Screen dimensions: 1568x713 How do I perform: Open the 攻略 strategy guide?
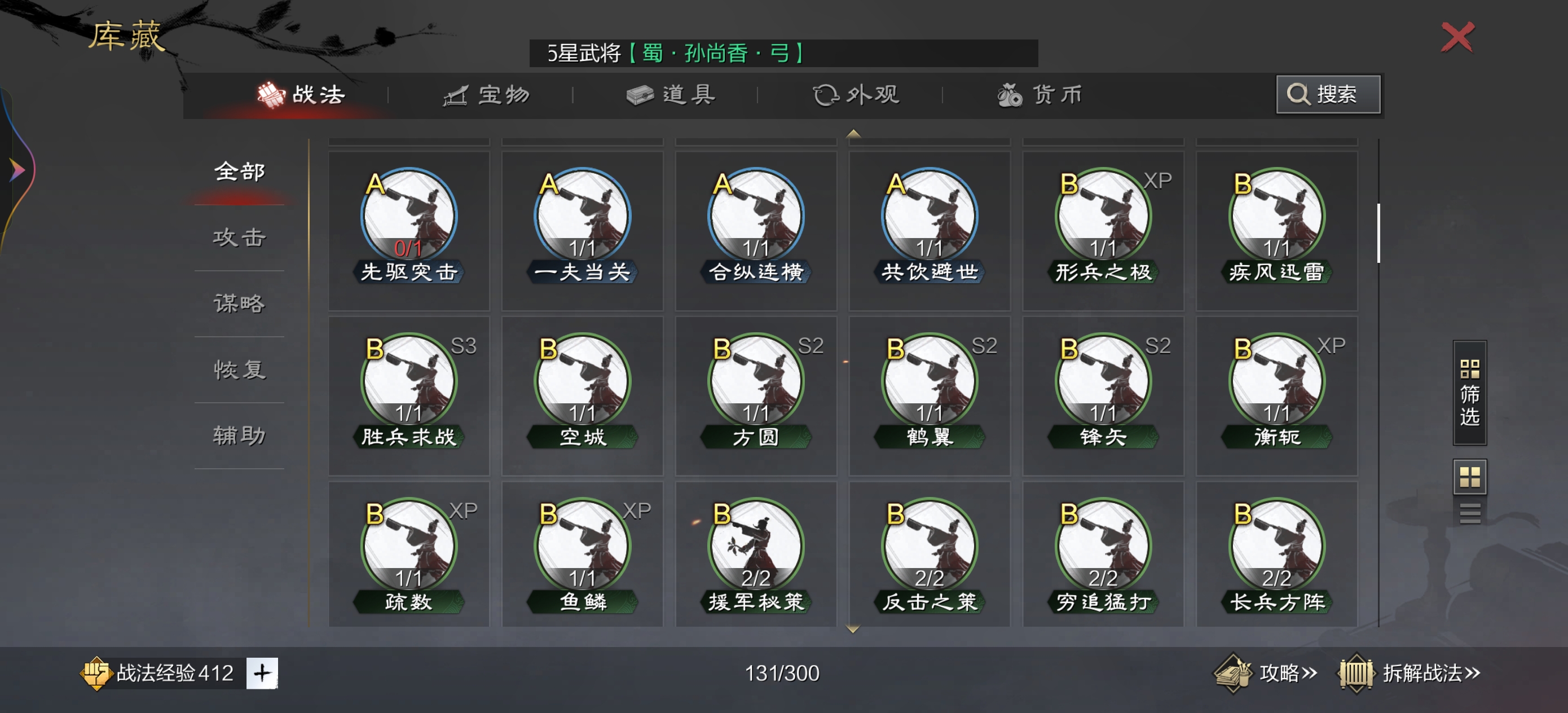tap(1266, 673)
